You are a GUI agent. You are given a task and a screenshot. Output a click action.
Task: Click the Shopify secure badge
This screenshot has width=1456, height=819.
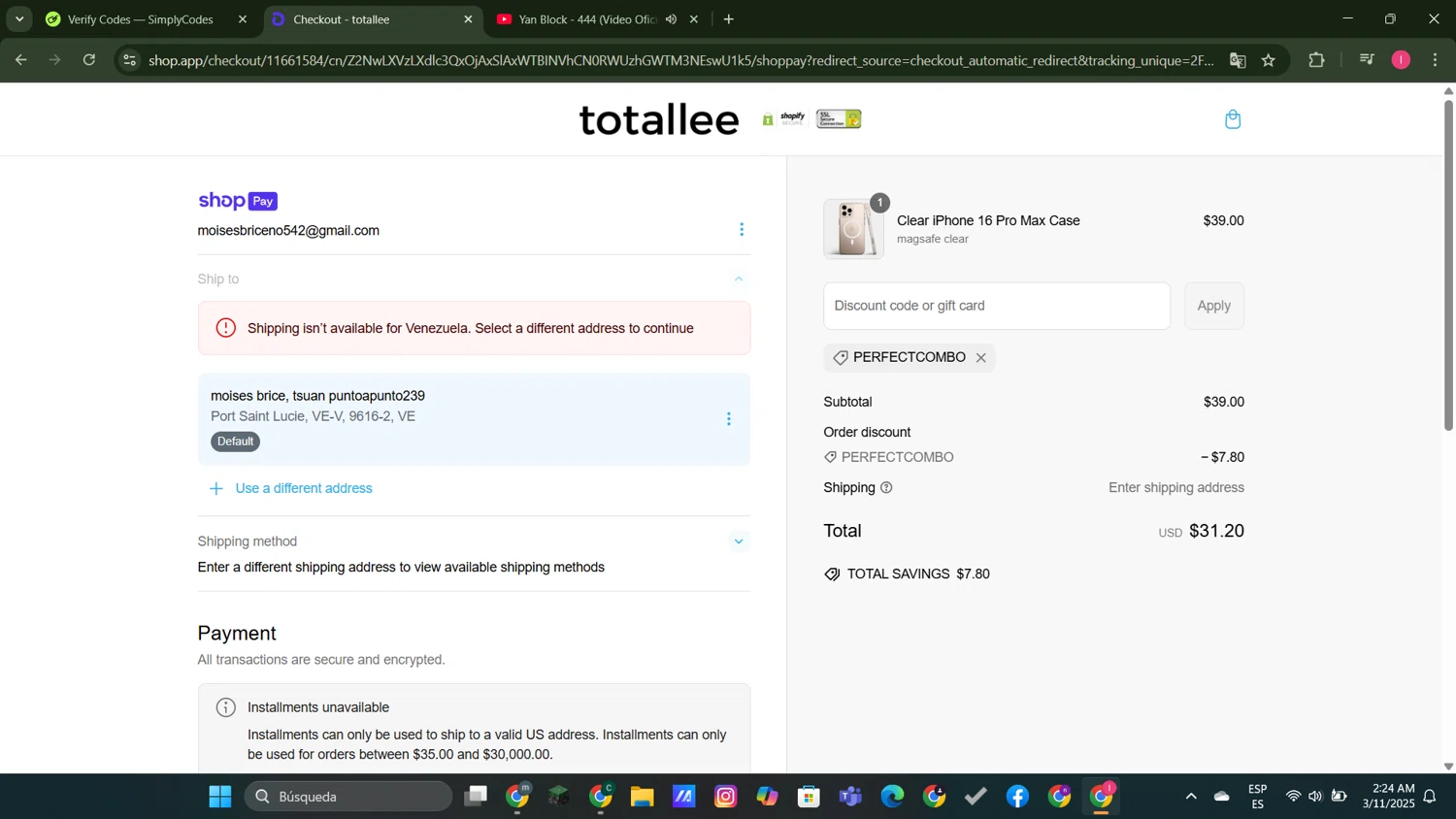click(784, 119)
